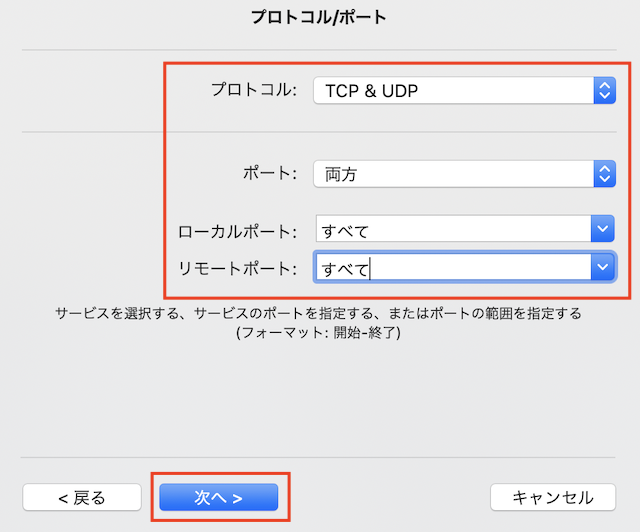Image resolution: width=640 pixels, height=532 pixels.
Task: Select the (フォーマット: 開始-終了) hint text
Action: [x=318, y=333]
